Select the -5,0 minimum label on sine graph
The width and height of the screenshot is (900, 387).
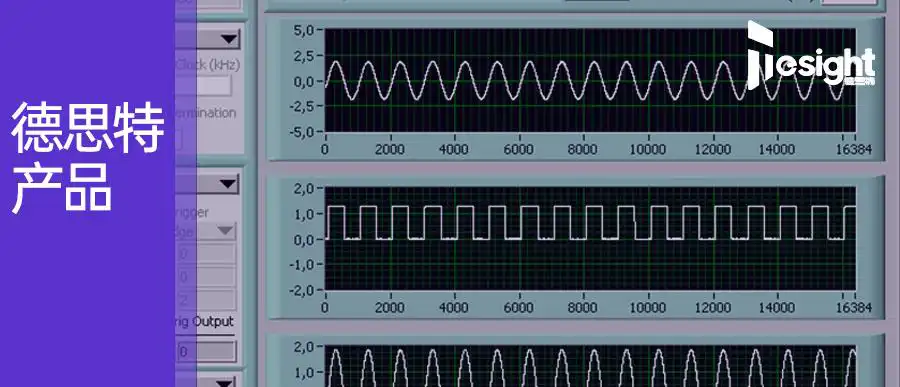302,133
